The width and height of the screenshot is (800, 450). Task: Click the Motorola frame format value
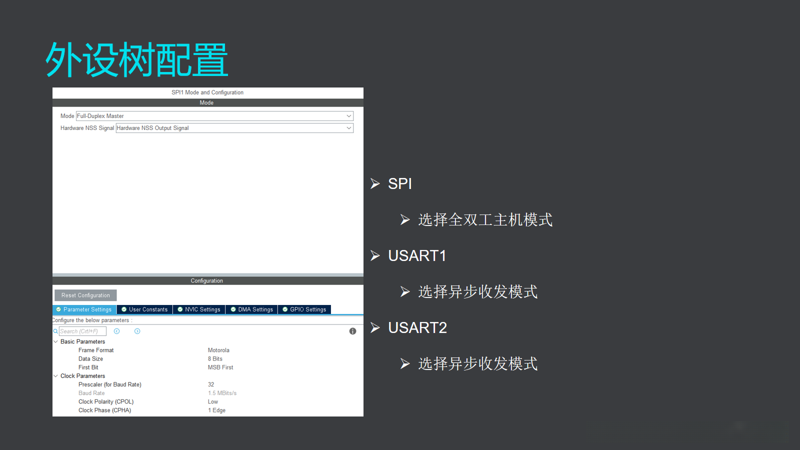218,351
